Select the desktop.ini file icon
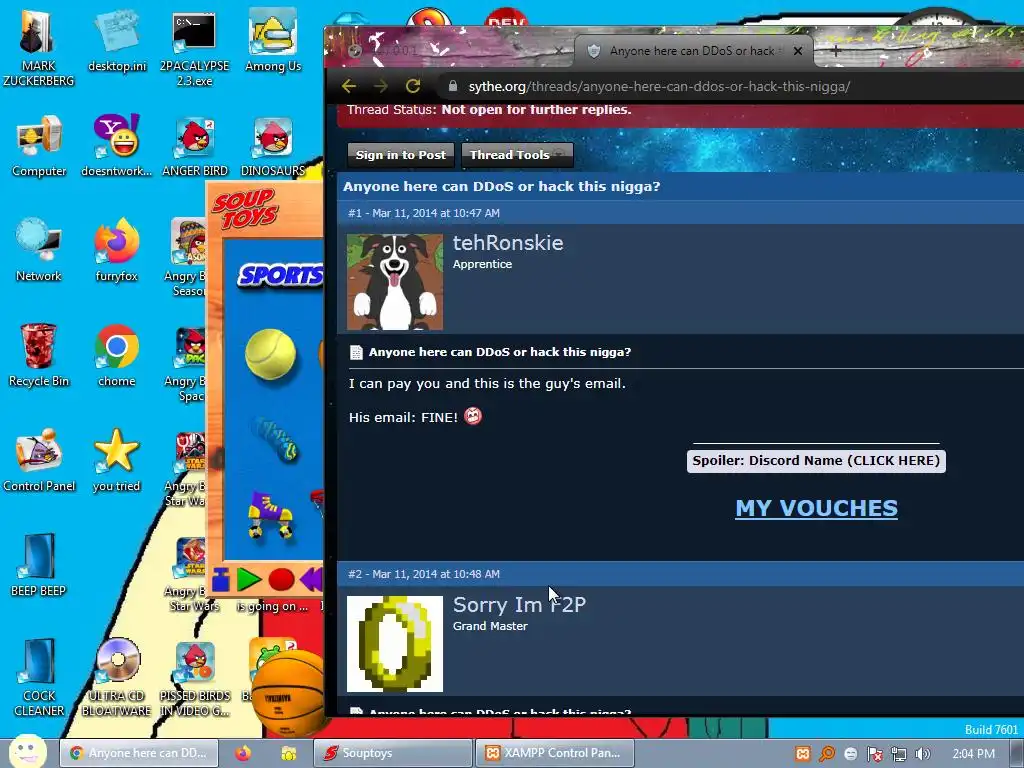Image resolution: width=1024 pixels, height=768 pixels. coord(117,40)
